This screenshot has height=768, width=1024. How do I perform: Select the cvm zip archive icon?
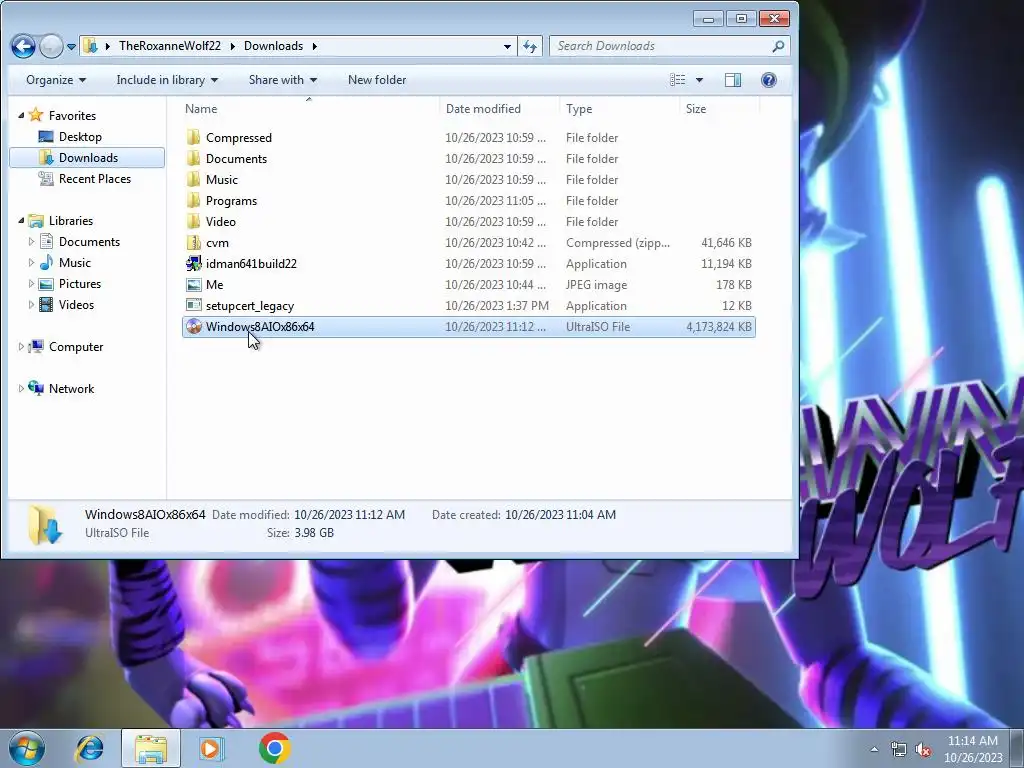tap(193, 242)
